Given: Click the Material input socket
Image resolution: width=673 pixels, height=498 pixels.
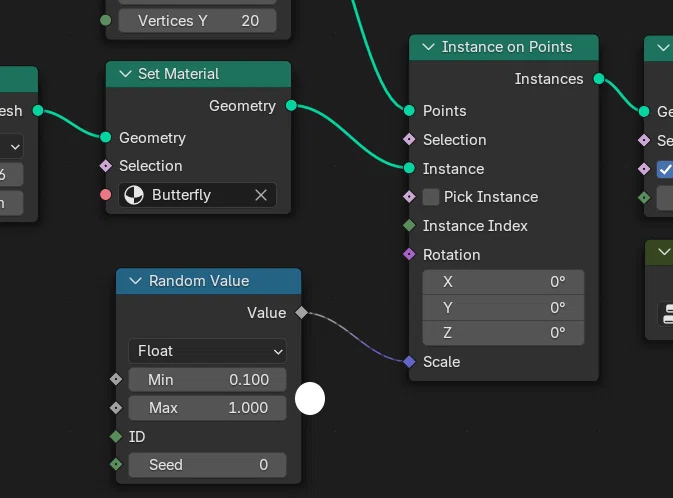Looking at the screenshot, I should [x=106, y=195].
